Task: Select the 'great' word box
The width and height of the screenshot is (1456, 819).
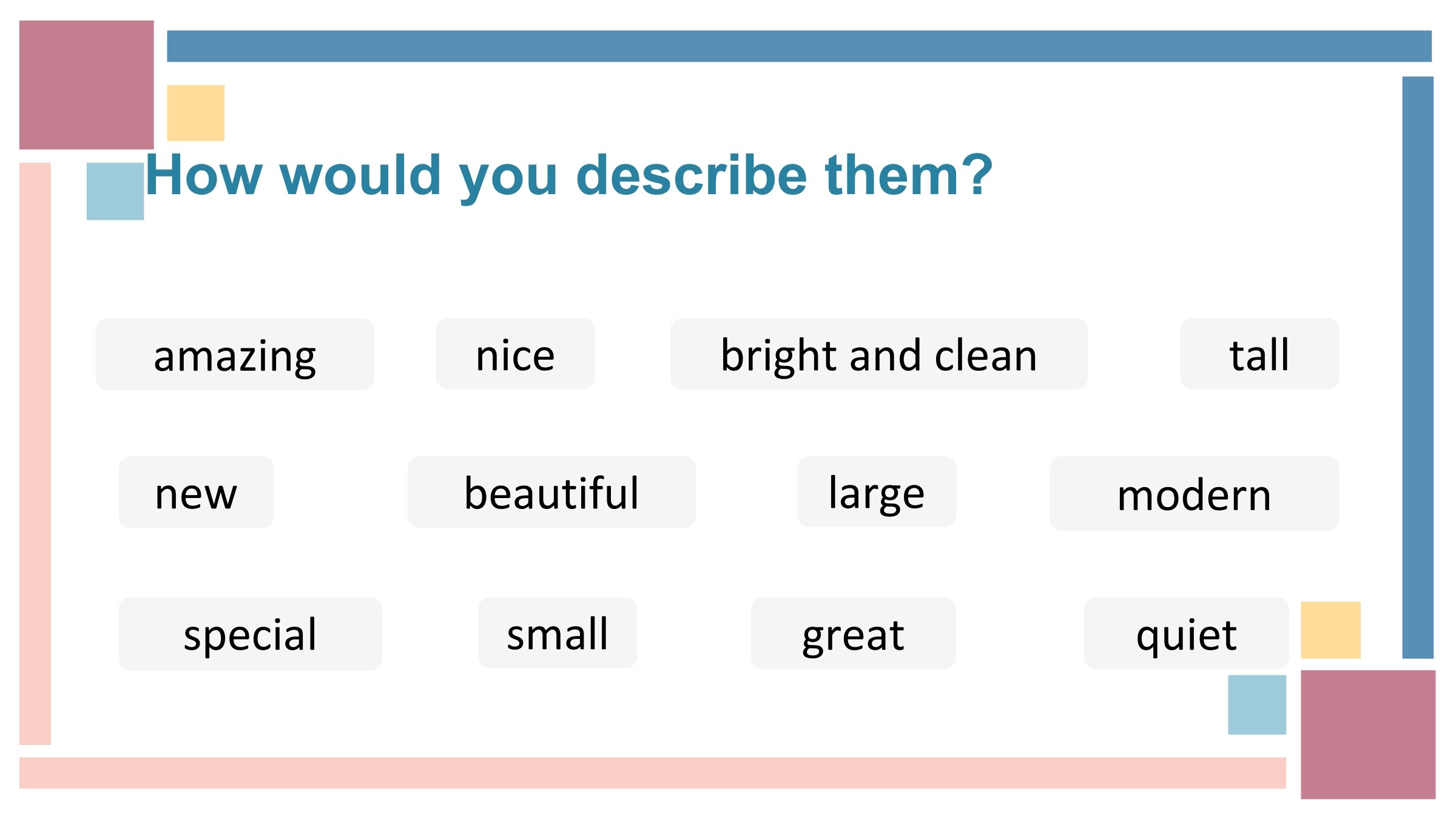Action: (x=853, y=633)
